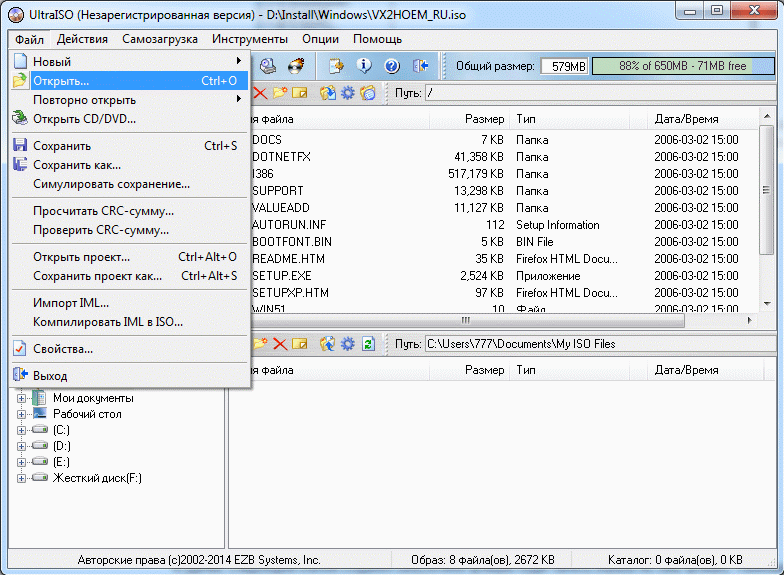This screenshot has height=575, width=784.
Task: Click gear icon in local files toolbar
Action: pos(348,344)
